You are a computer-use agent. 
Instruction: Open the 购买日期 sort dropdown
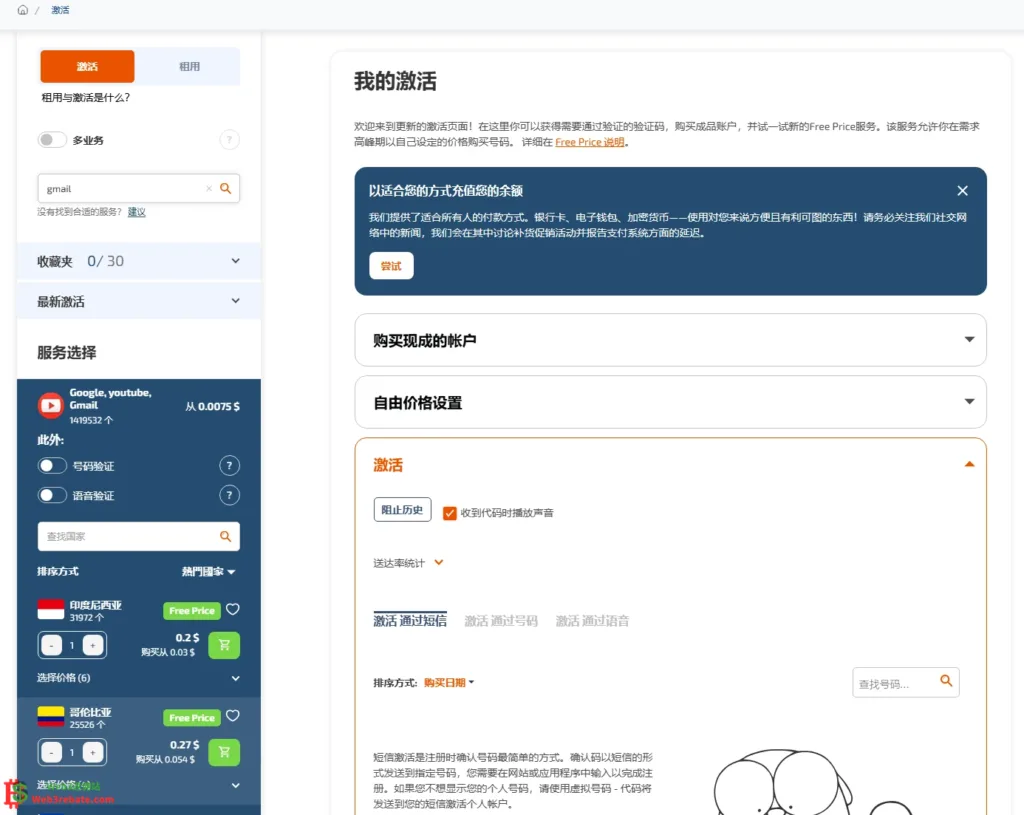(449, 683)
